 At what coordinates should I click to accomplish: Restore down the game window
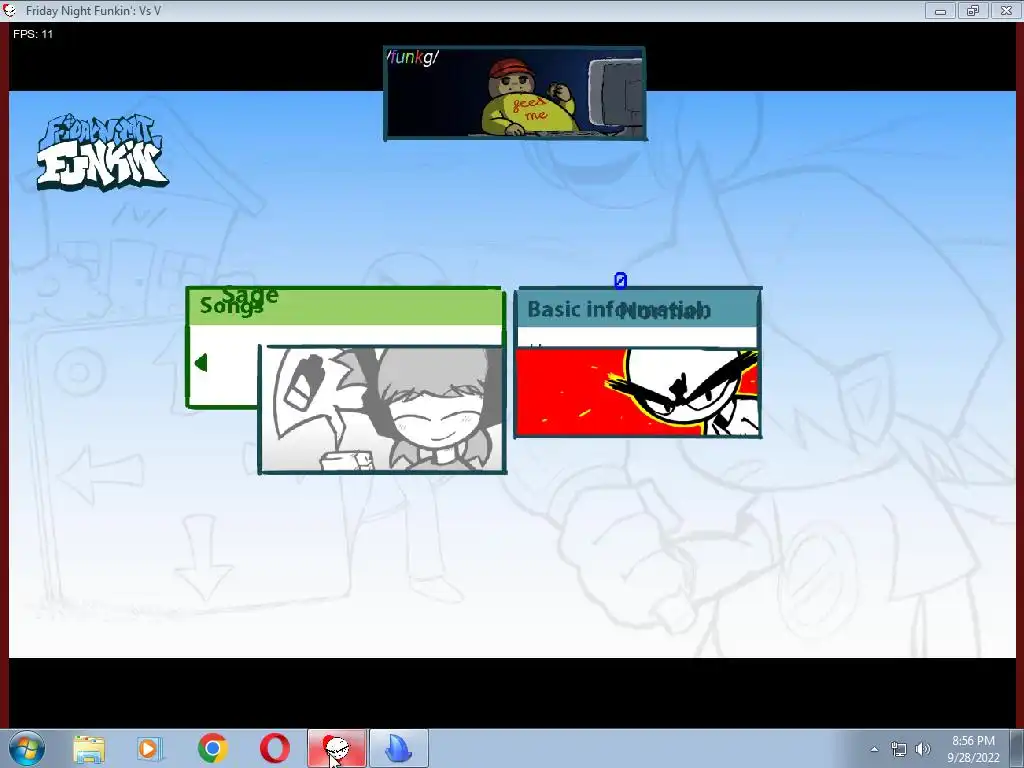pos(973,10)
